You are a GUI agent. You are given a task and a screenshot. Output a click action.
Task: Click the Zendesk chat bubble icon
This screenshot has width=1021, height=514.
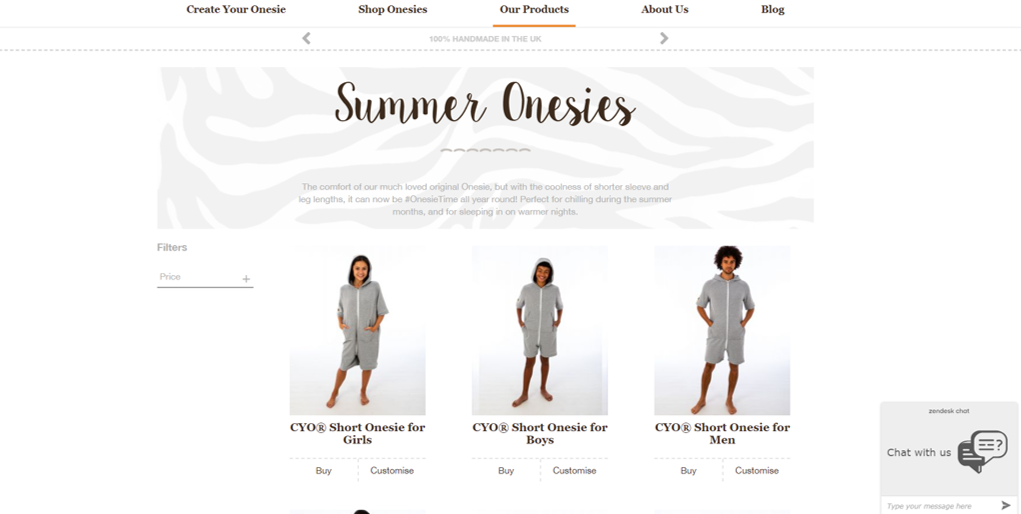[982, 451]
